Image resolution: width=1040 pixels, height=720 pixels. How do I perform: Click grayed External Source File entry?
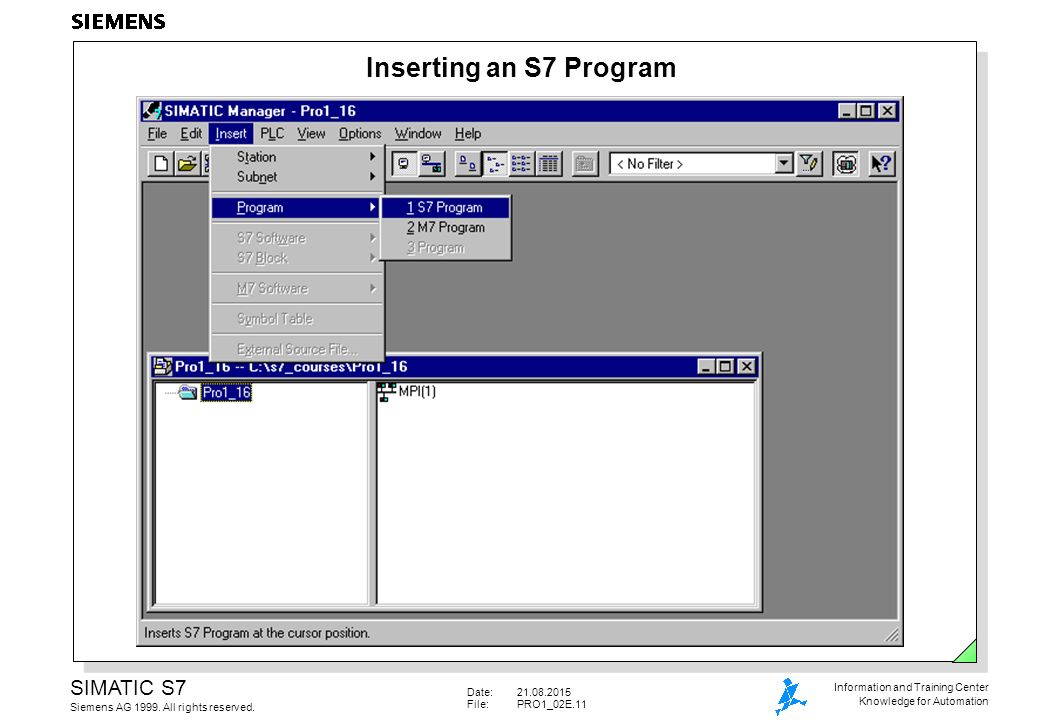click(x=296, y=349)
